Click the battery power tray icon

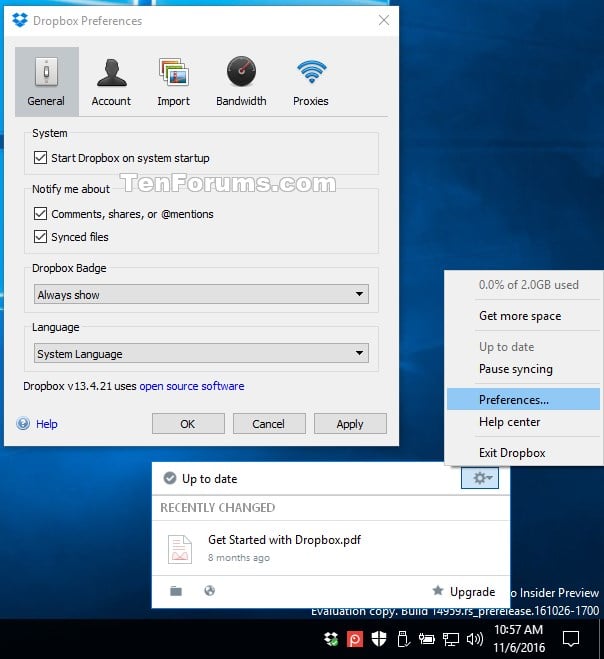point(426,639)
